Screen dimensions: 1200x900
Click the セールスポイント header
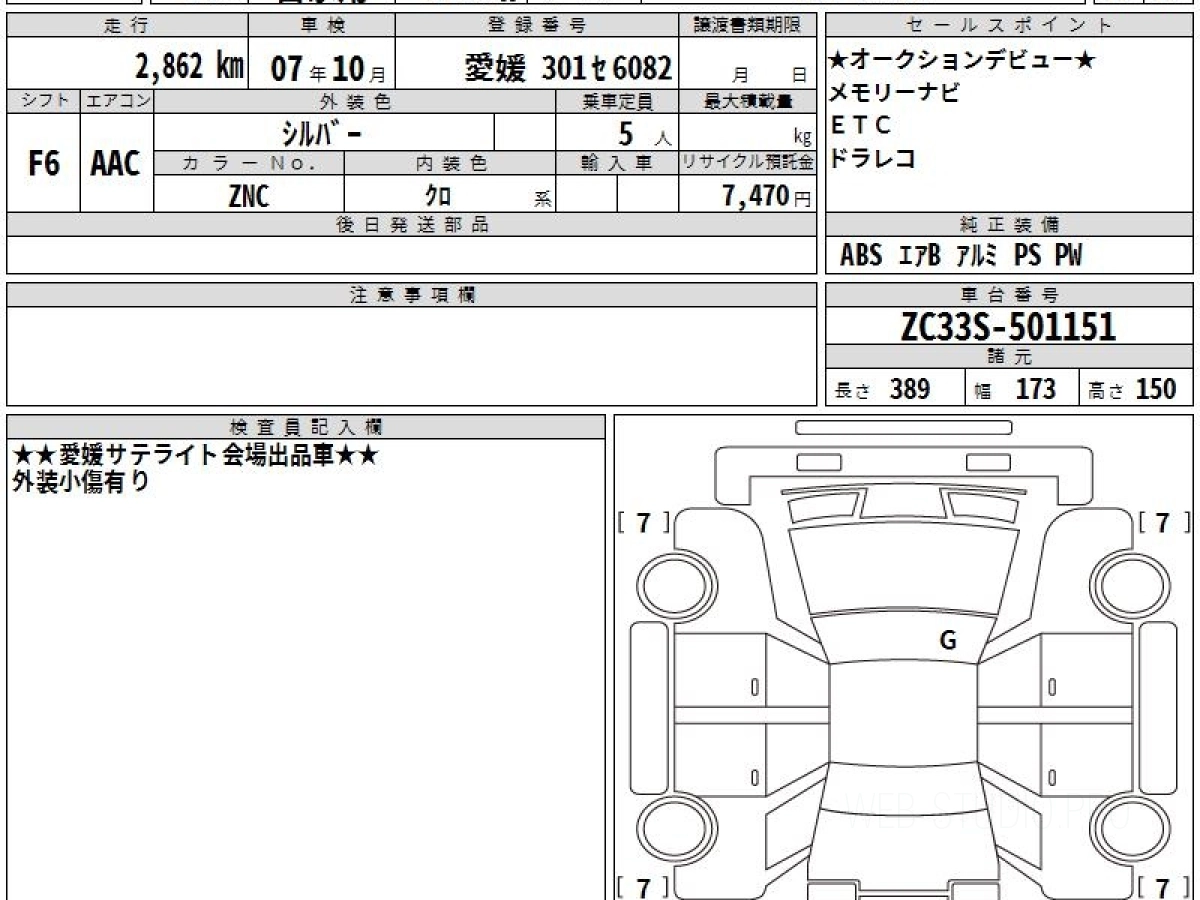[1009, 26]
